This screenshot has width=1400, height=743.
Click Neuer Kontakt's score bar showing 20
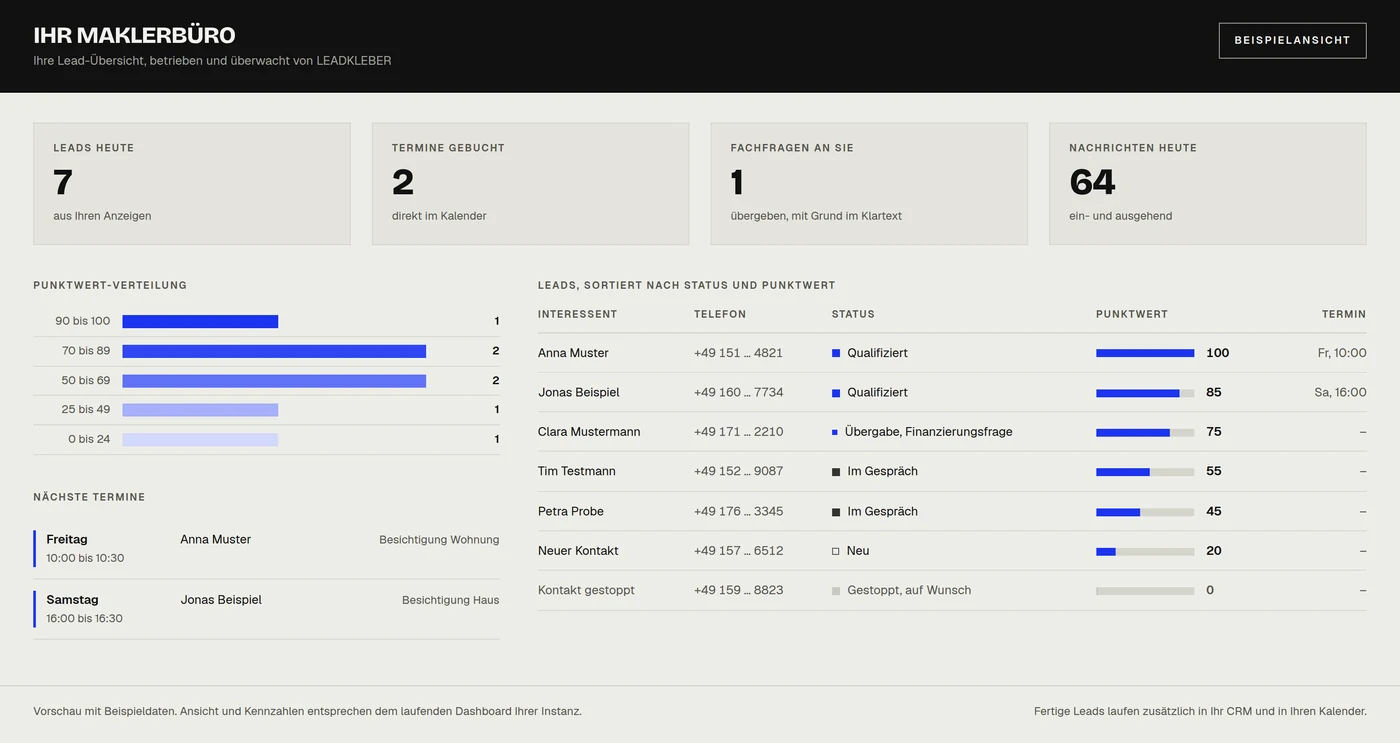pos(1145,551)
